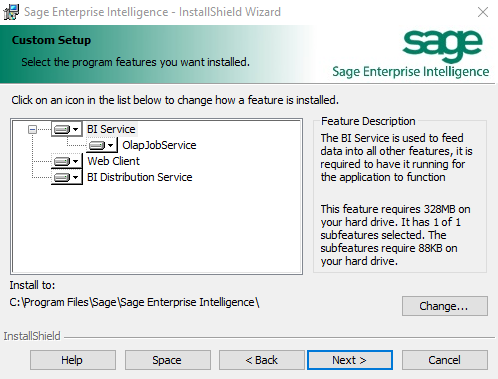Collapse the BI Service tree node

32,129
